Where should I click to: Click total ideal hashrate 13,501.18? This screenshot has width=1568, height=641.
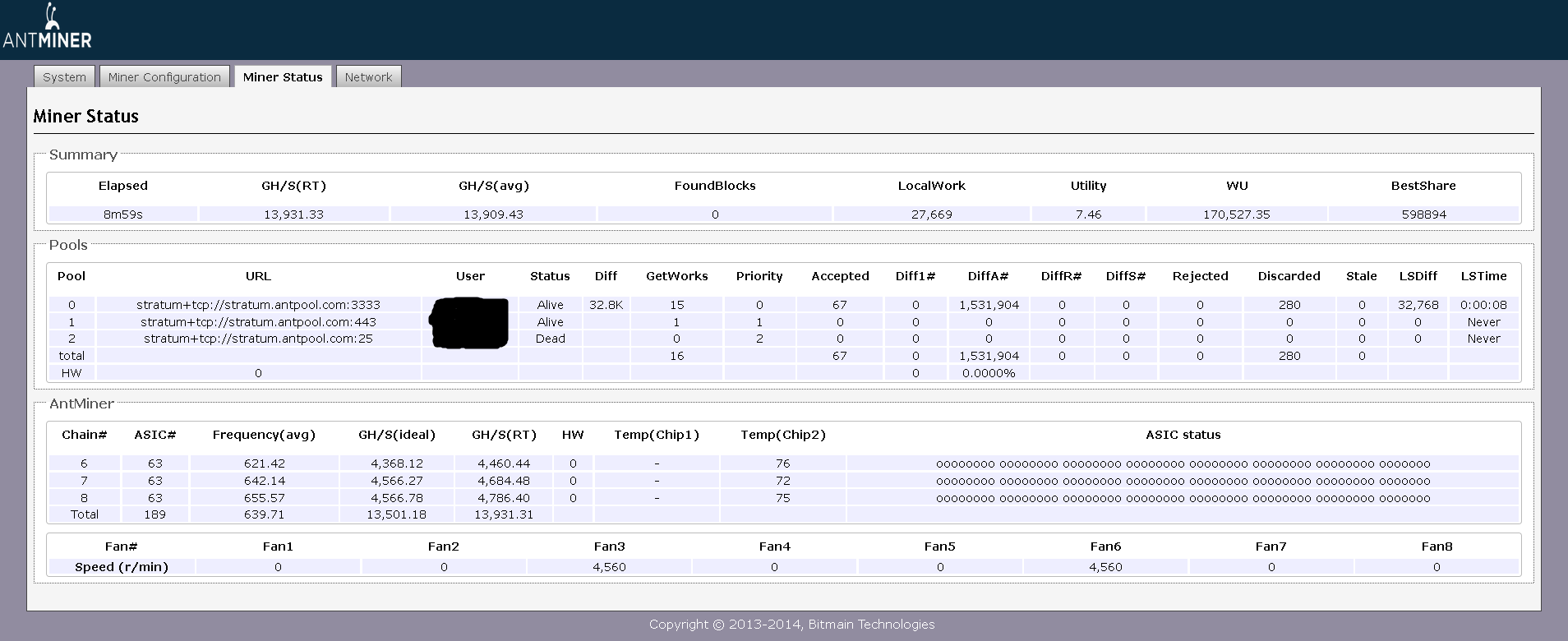point(397,514)
